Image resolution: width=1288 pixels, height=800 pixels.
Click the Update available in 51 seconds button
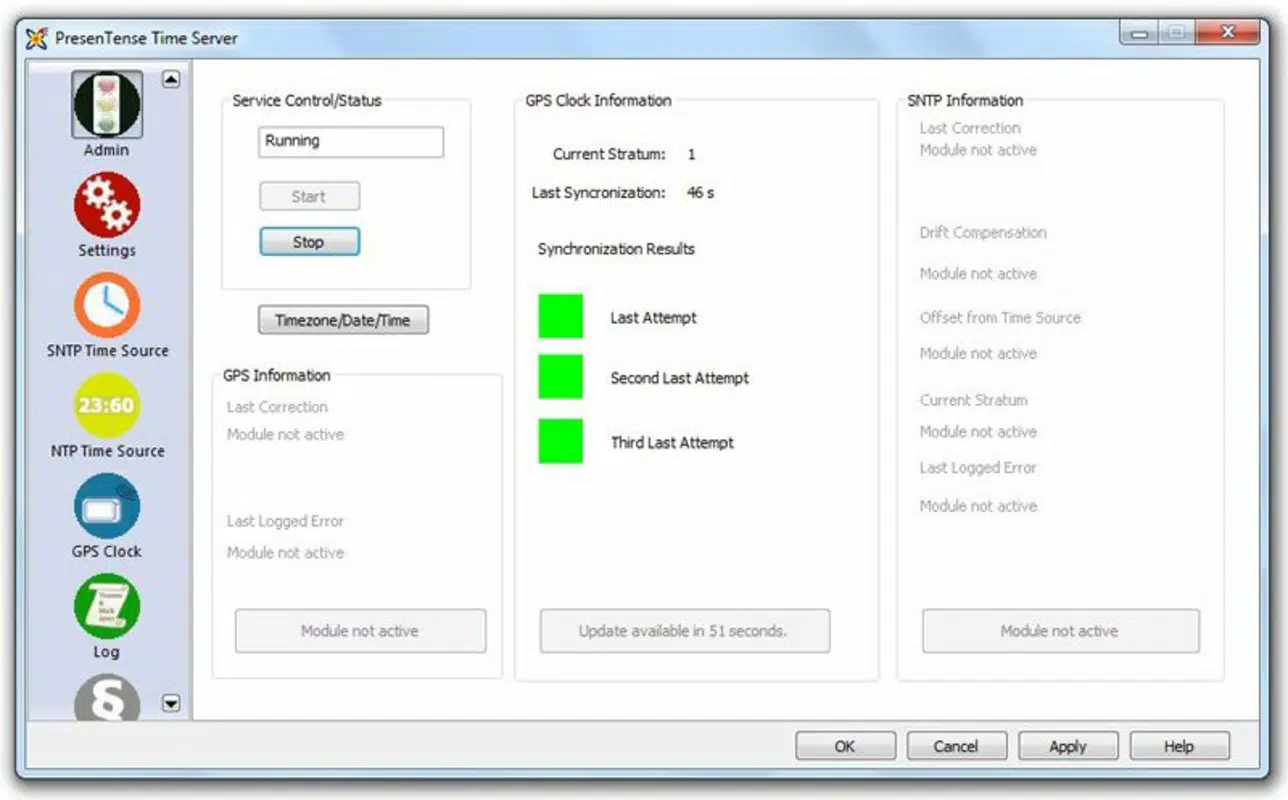(x=685, y=631)
